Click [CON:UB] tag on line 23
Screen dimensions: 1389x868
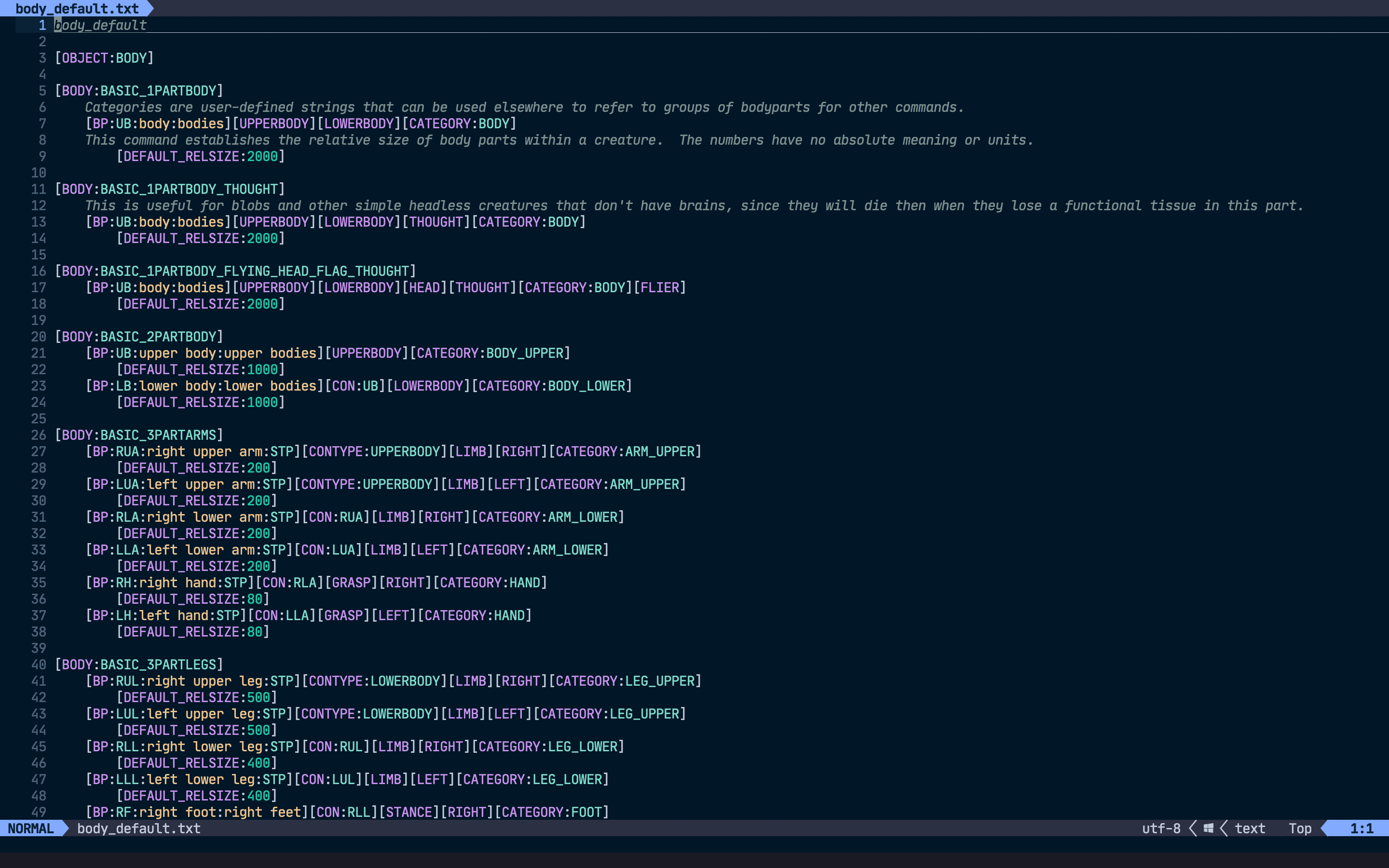pos(355,386)
